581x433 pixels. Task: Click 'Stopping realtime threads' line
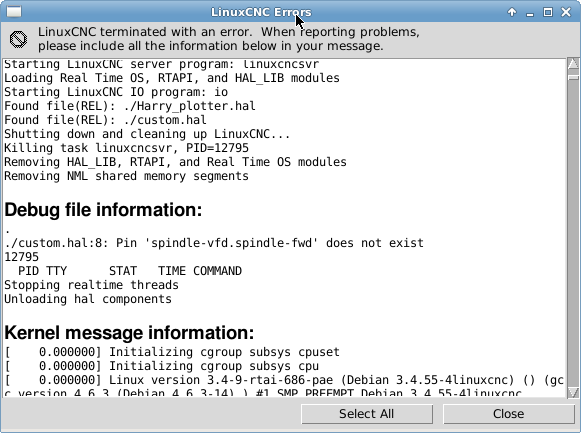click(91, 285)
